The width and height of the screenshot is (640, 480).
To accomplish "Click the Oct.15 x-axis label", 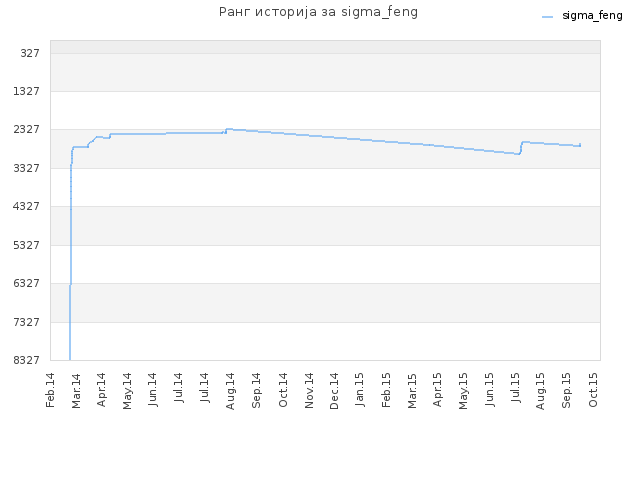I will [593, 390].
